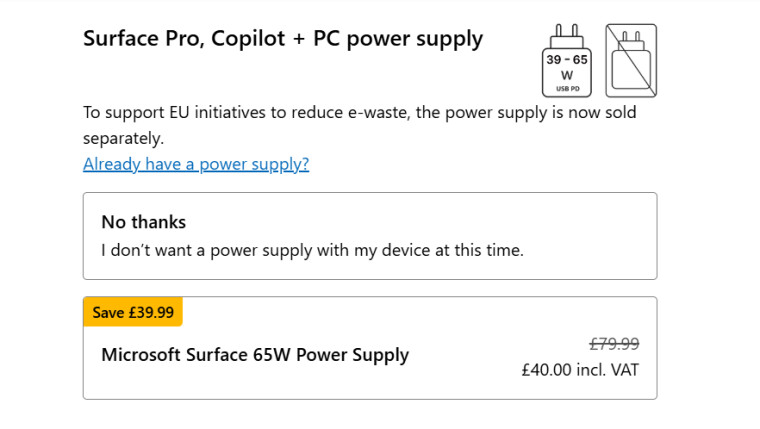The height and width of the screenshot is (429, 760).
Task: Click the '39 - 65' wattage range text
Action: click(567, 60)
